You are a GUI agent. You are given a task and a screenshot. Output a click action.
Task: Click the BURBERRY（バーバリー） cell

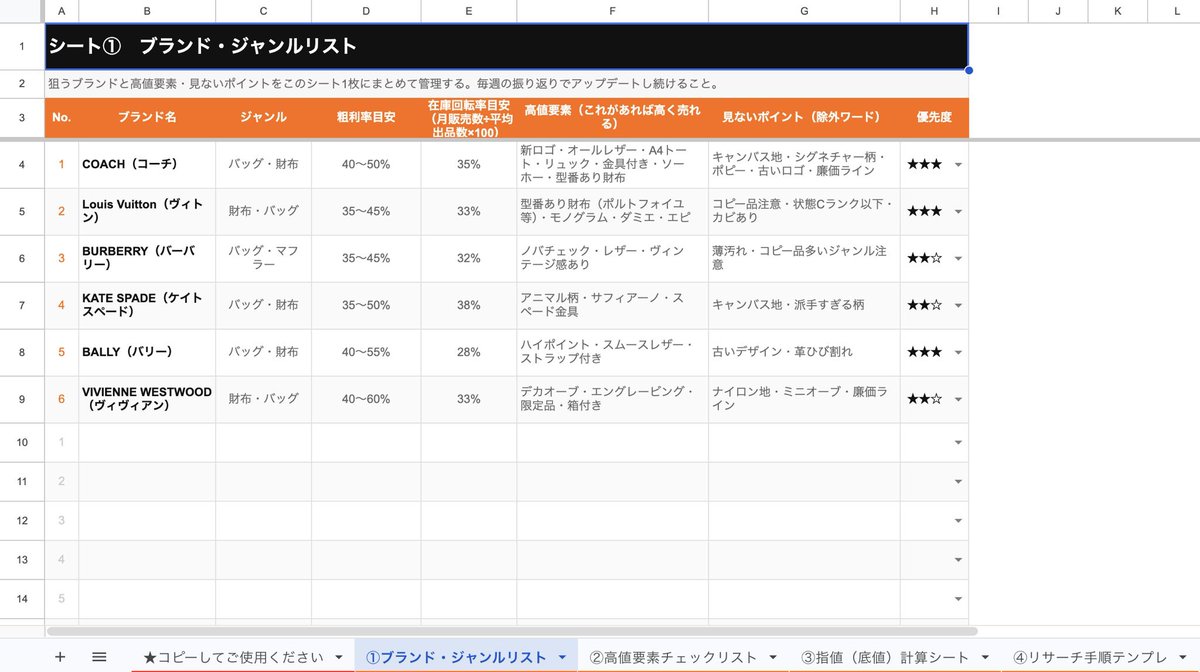pyautogui.click(x=147, y=259)
